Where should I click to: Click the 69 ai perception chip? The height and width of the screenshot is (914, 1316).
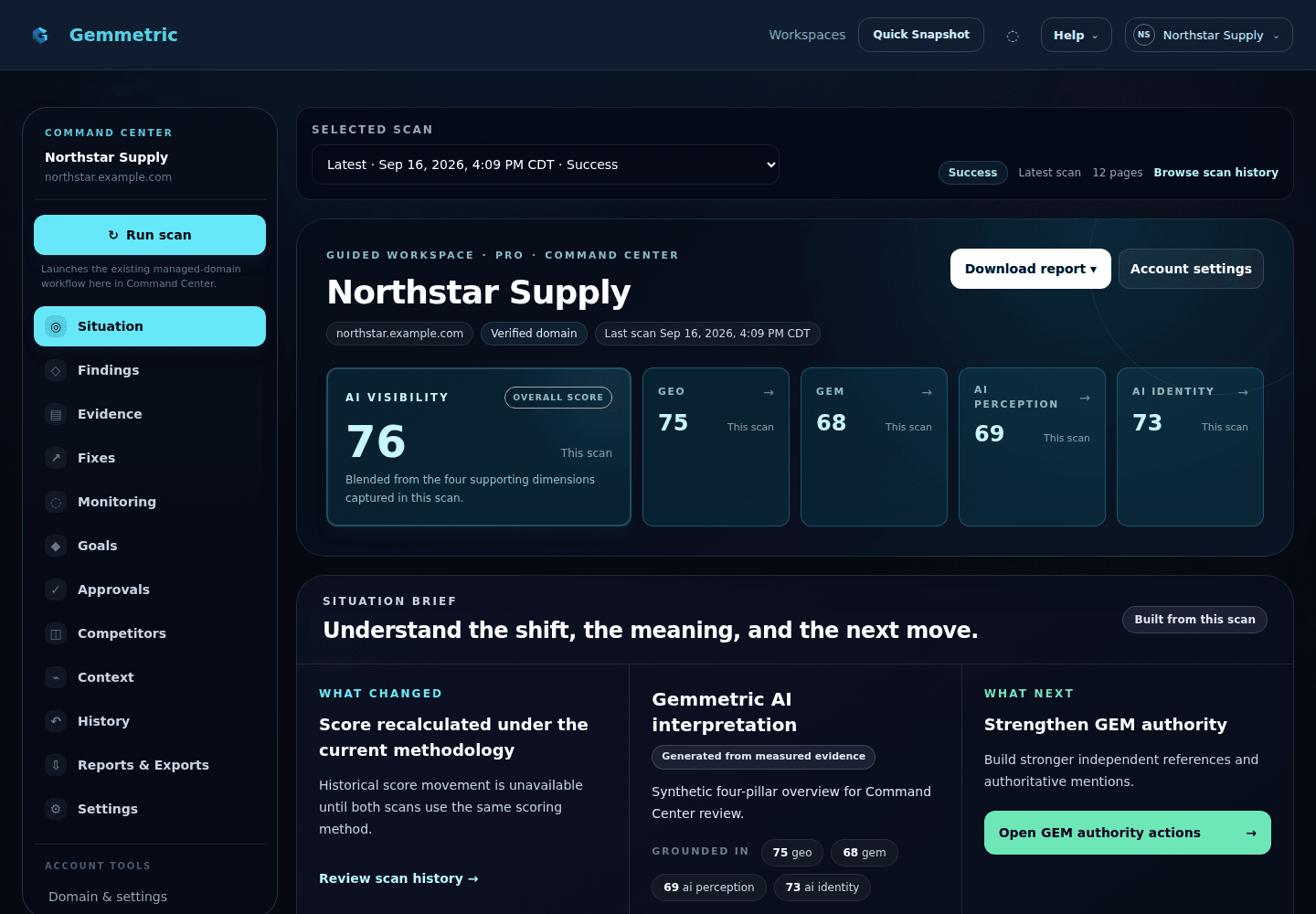(x=709, y=887)
